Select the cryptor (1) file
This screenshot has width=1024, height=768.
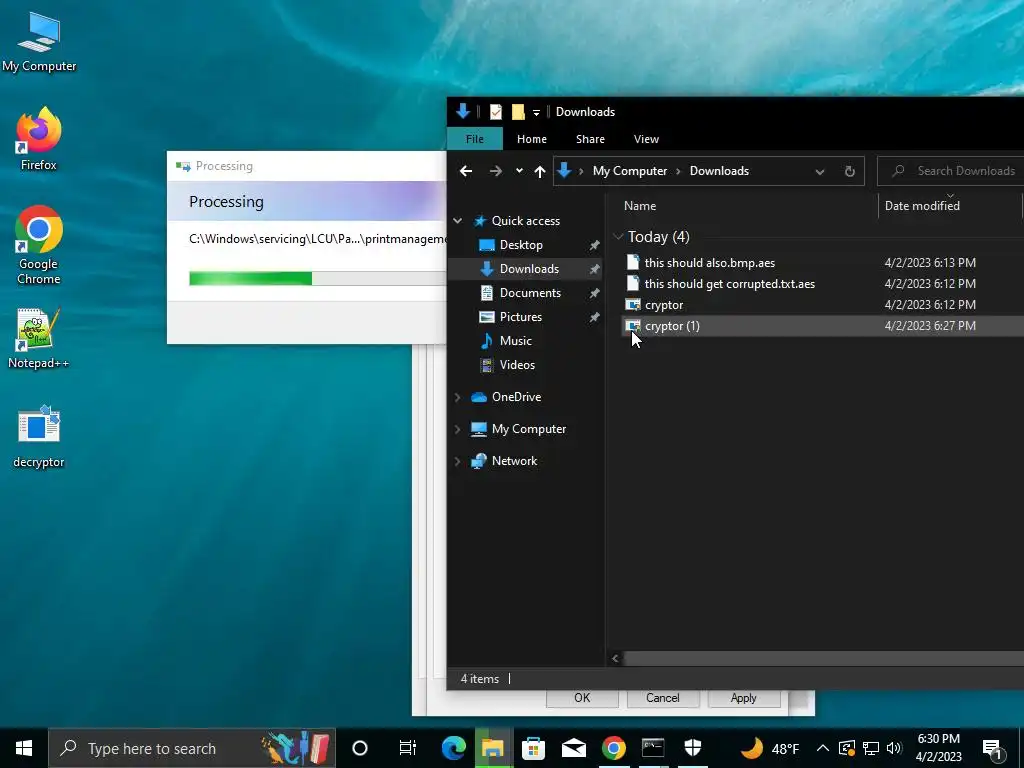pos(672,325)
